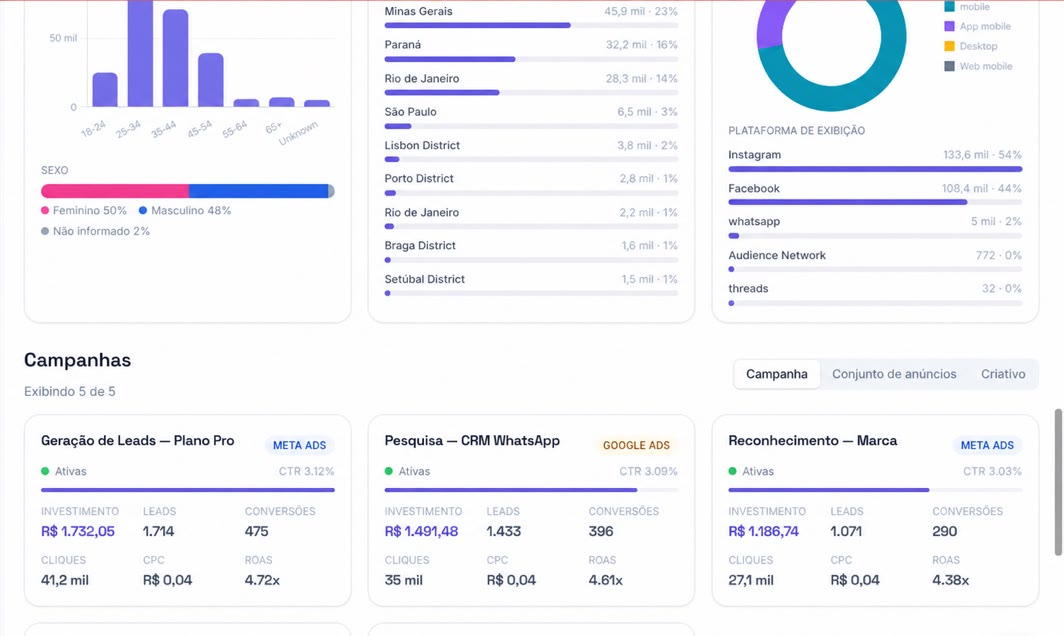Select the Braga District row

click(531, 252)
